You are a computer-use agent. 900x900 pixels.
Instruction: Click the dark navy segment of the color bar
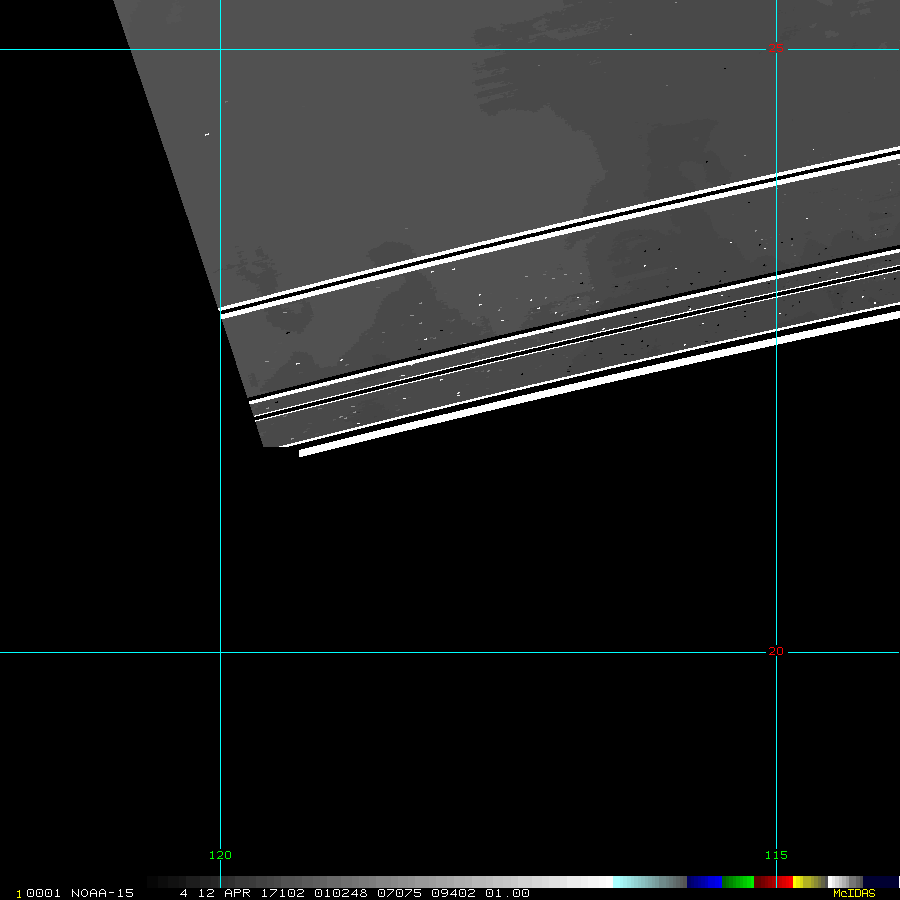click(881, 882)
